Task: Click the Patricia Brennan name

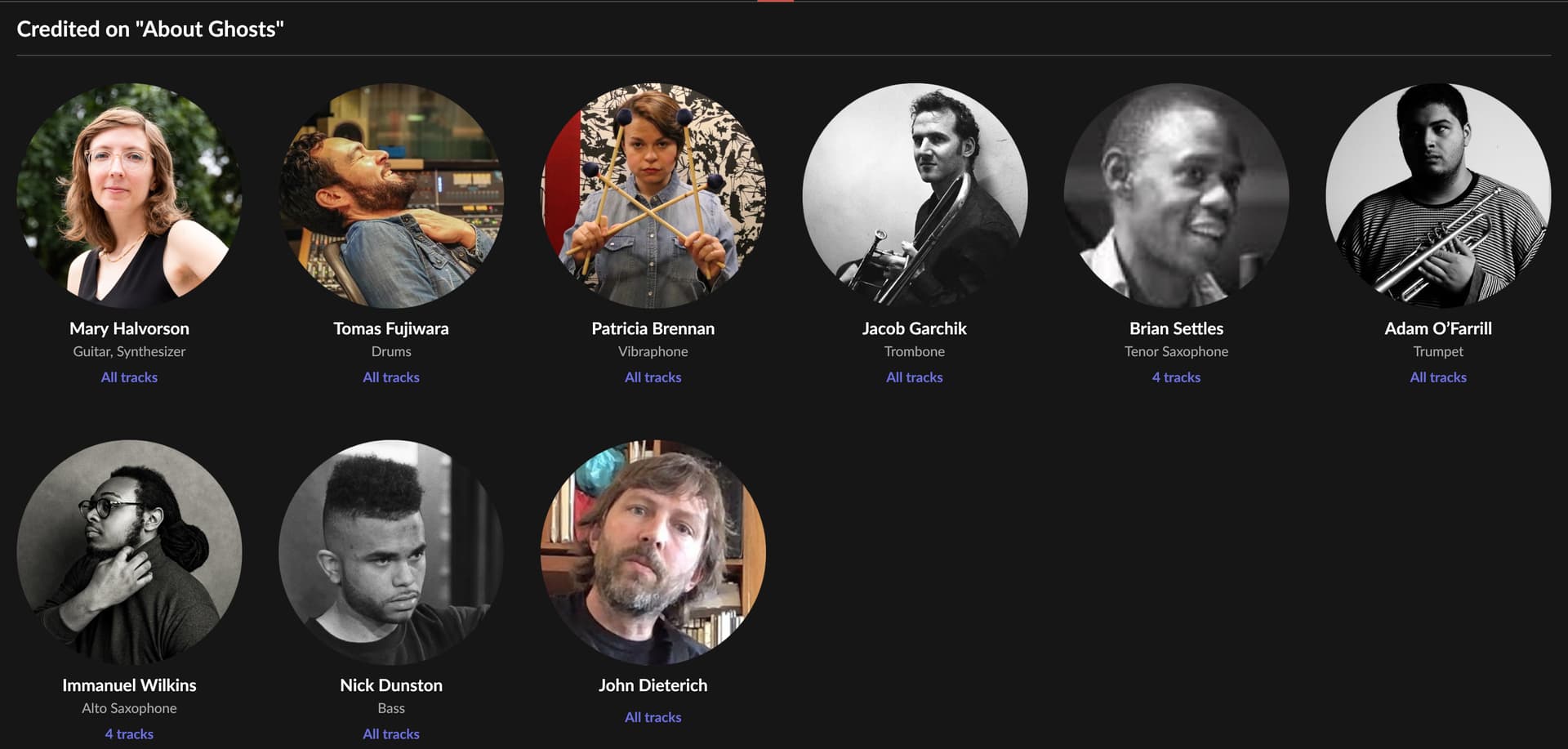Action: (x=653, y=328)
